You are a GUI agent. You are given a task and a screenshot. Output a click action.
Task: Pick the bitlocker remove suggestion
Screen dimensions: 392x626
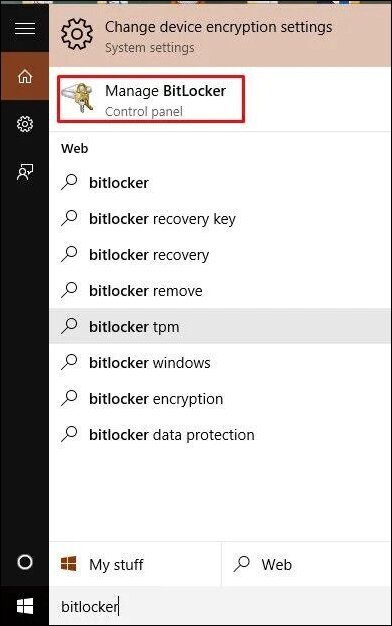tap(220, 291)
